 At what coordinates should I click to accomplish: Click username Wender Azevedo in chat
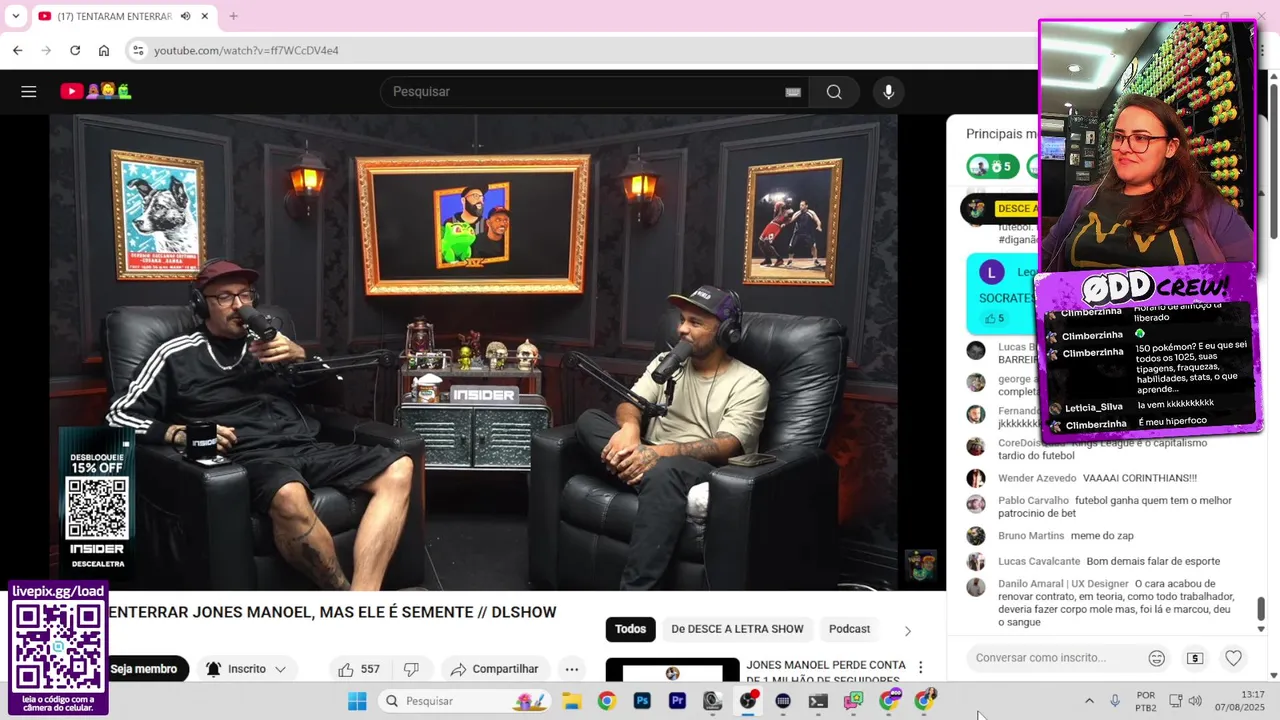click(x=1037, y=478)
